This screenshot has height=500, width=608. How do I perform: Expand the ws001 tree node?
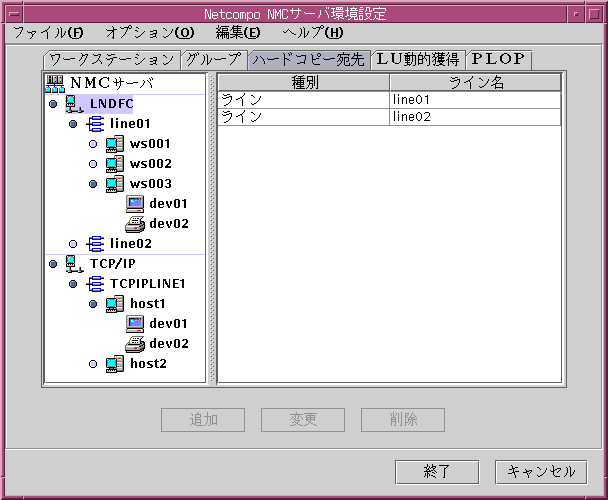(93, 144)
